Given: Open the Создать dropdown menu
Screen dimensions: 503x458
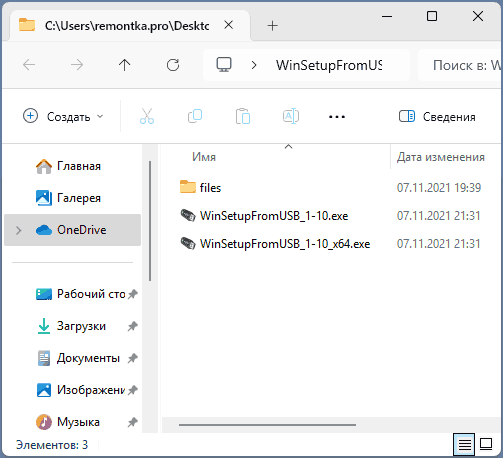Looking at the screenshot, I should 63,116.
